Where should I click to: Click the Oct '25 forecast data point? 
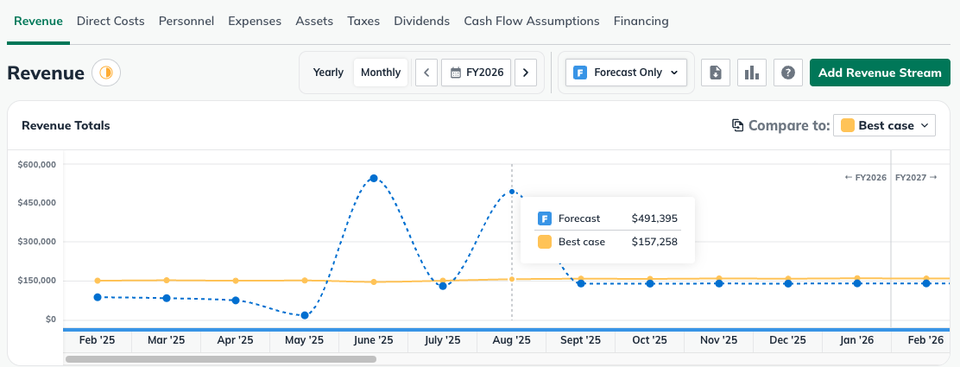pos(650,283)
